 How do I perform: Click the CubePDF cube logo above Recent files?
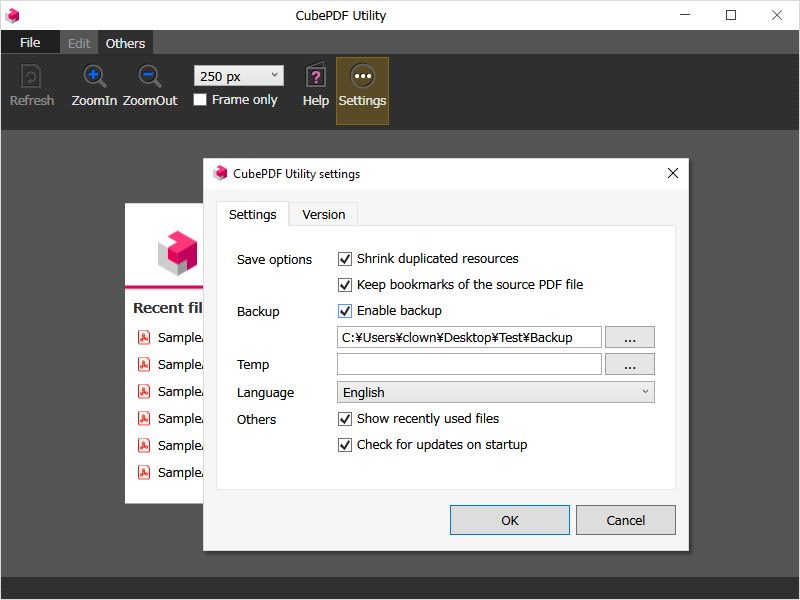pos(177,253)
